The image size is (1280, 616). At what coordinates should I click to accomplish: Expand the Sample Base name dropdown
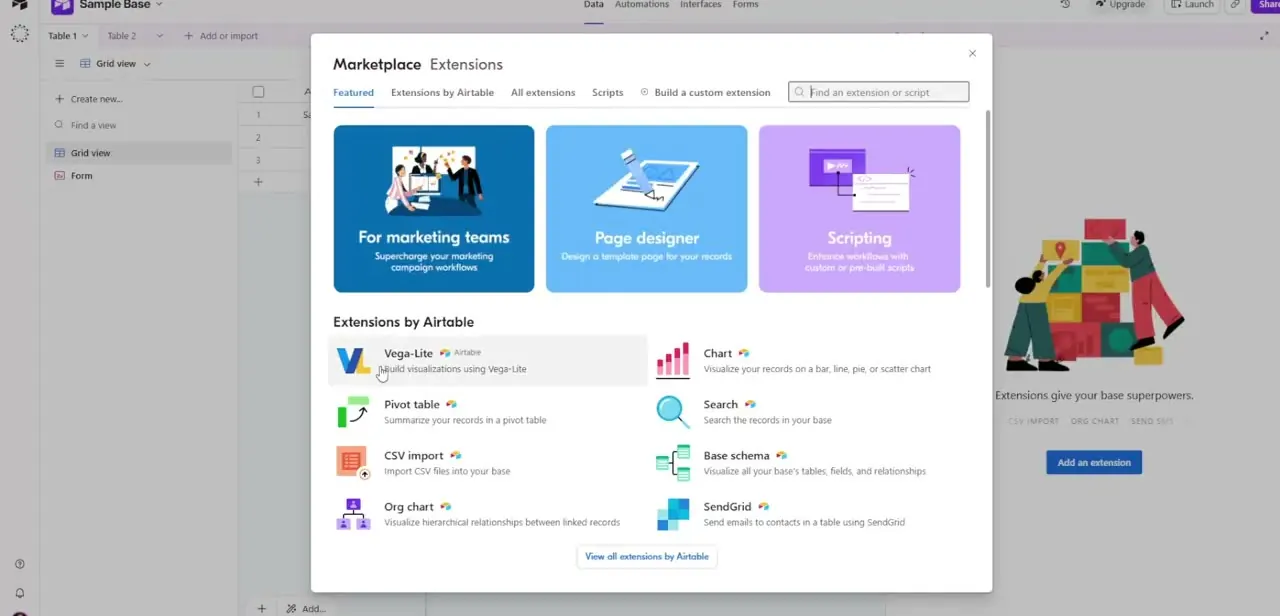(159, 5)
